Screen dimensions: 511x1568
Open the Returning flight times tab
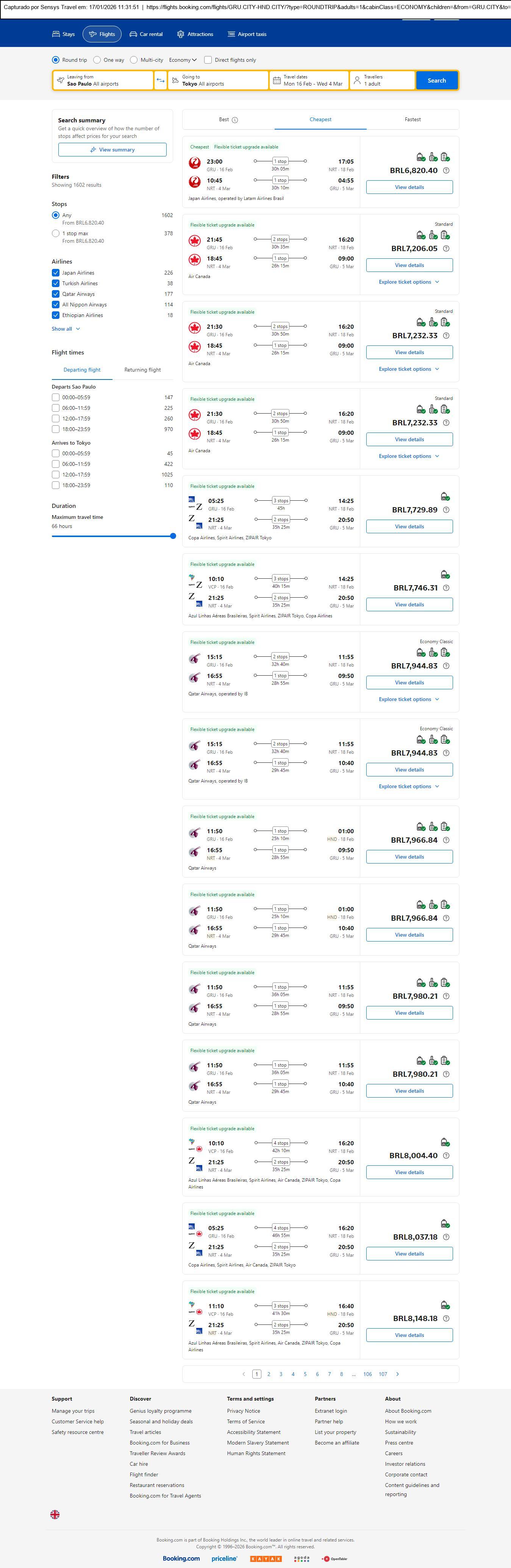tap(142, 370)
